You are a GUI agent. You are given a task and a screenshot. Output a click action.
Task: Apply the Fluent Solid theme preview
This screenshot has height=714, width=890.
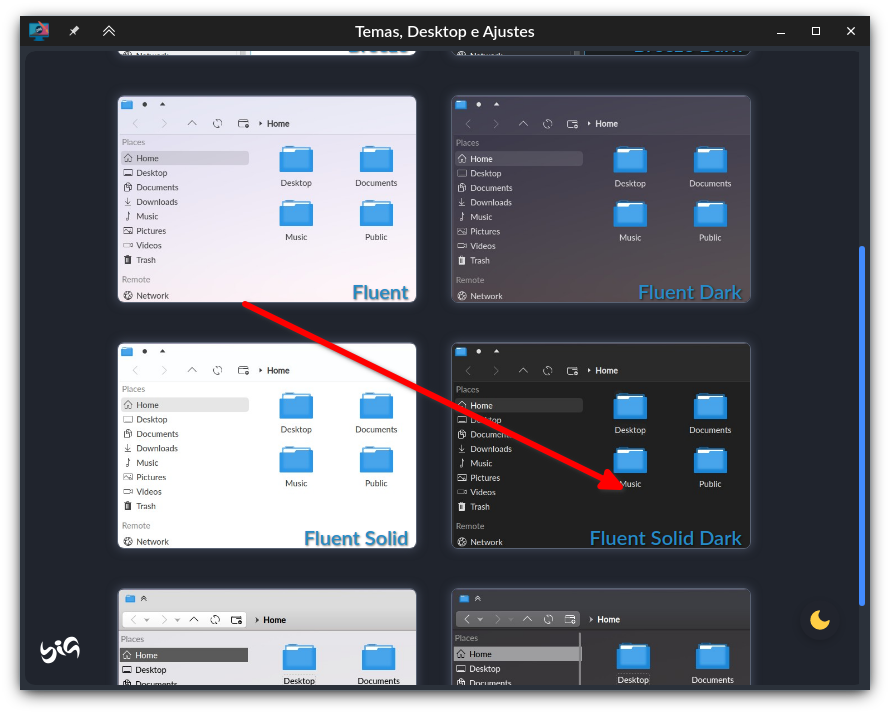pos(267,446)
